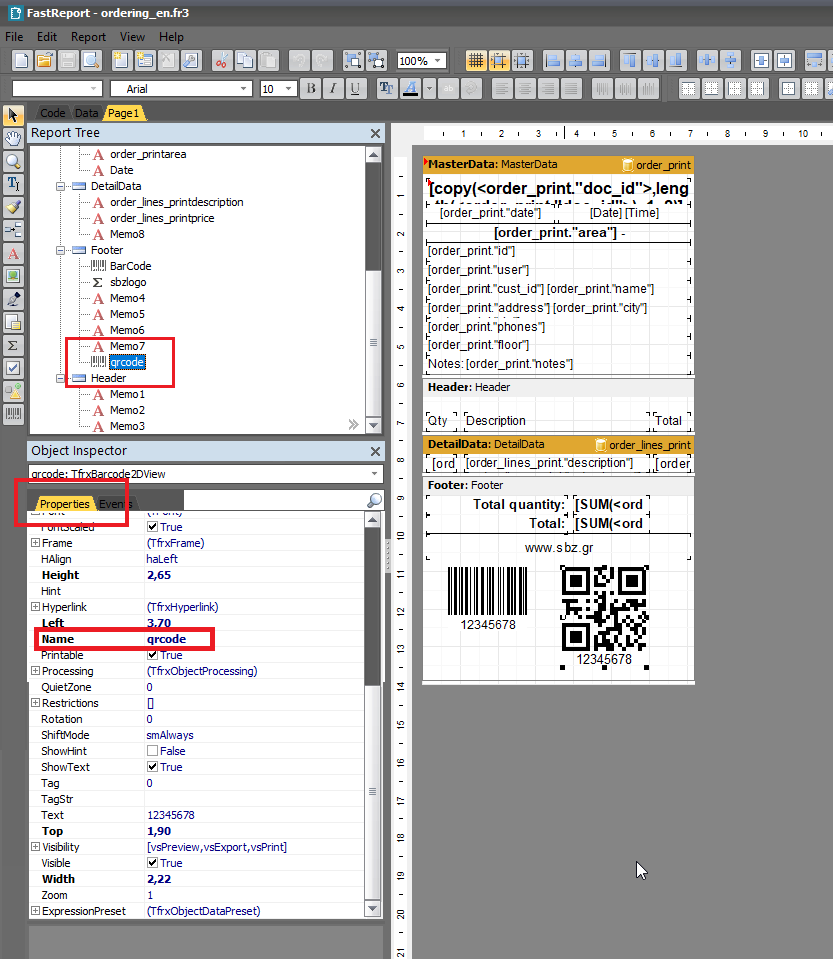Screen dimensions: 833x959
Task: Select the Barcode object tool
Action: click(x=13, y=414)
